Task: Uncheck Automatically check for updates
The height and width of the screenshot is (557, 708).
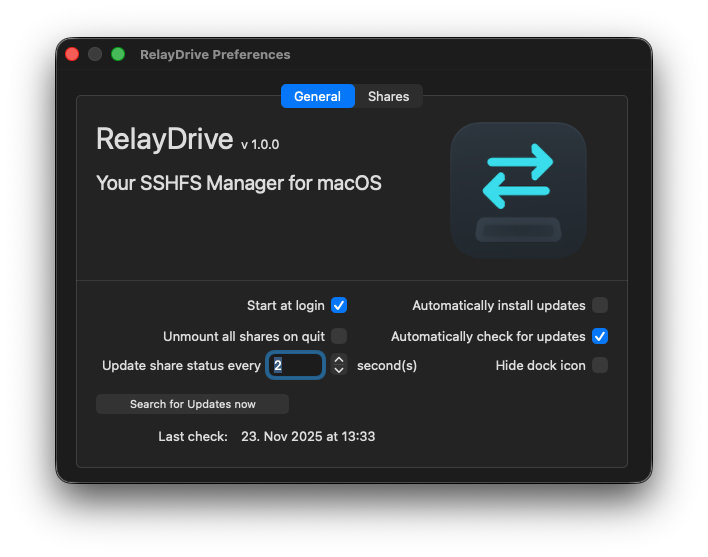Action: [x=600, y=336]
